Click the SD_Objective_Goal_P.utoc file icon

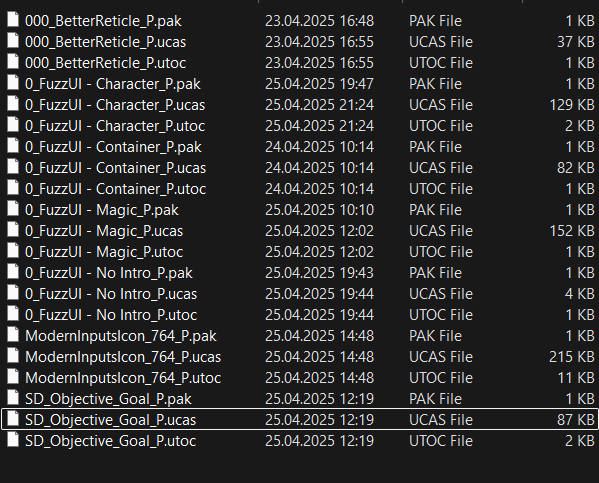13,440
